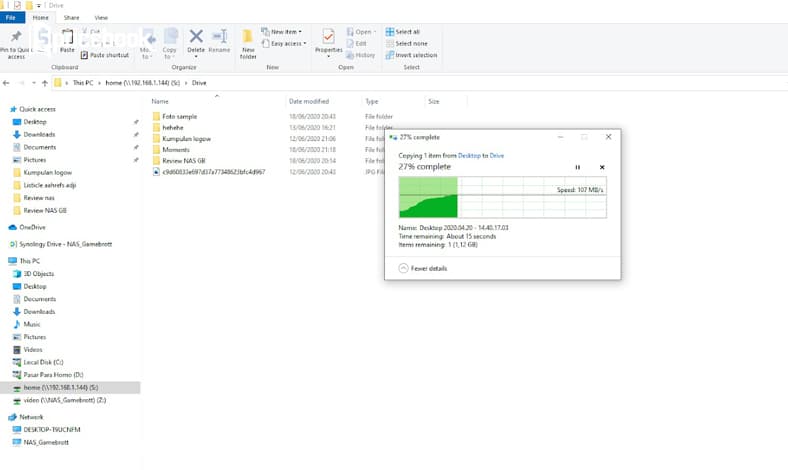Select the Kumpulan logow folder in file list

point(186,139)
